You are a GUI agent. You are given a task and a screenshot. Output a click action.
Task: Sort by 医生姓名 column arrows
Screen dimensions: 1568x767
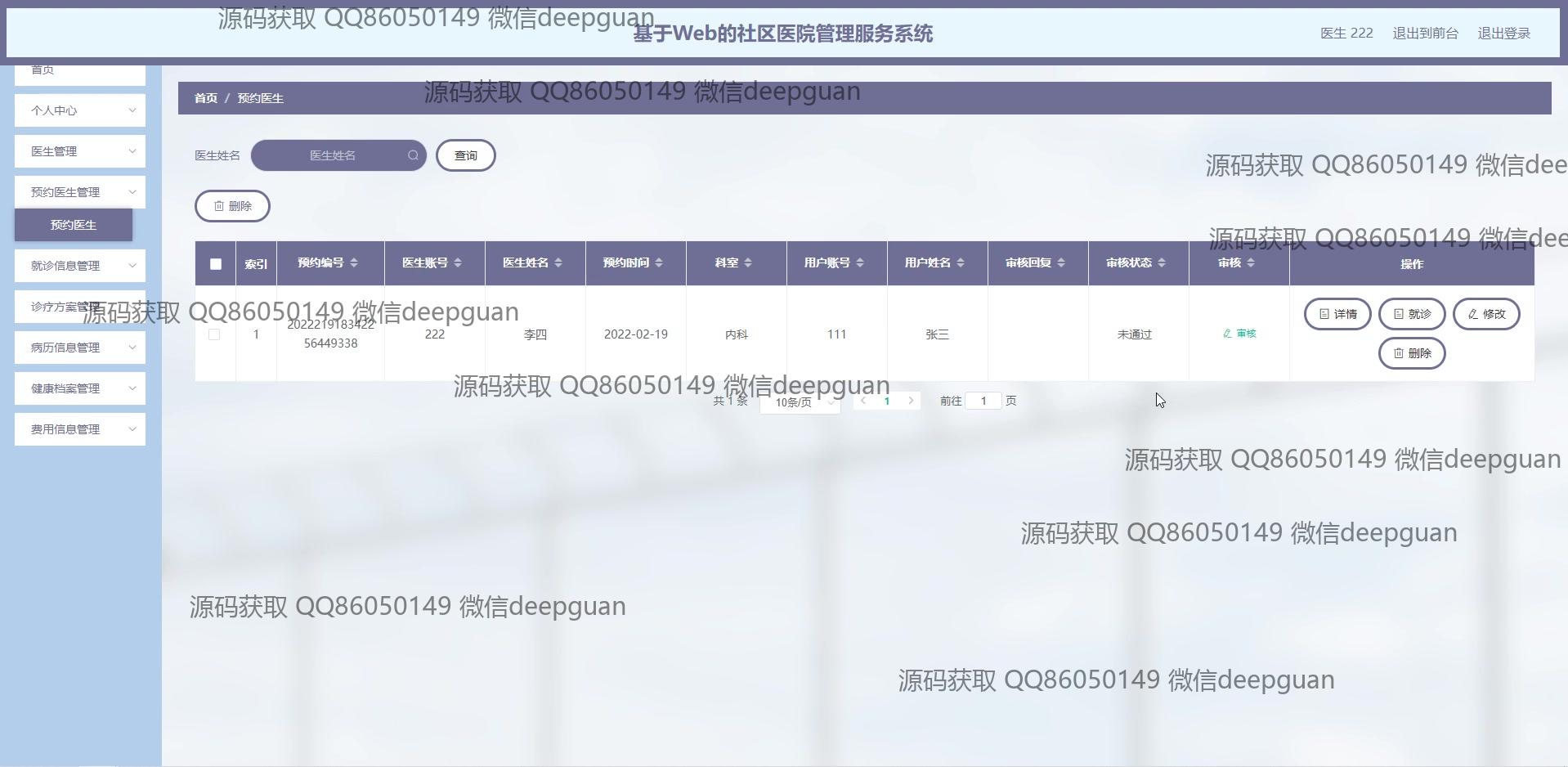click(x=558, y=262)
